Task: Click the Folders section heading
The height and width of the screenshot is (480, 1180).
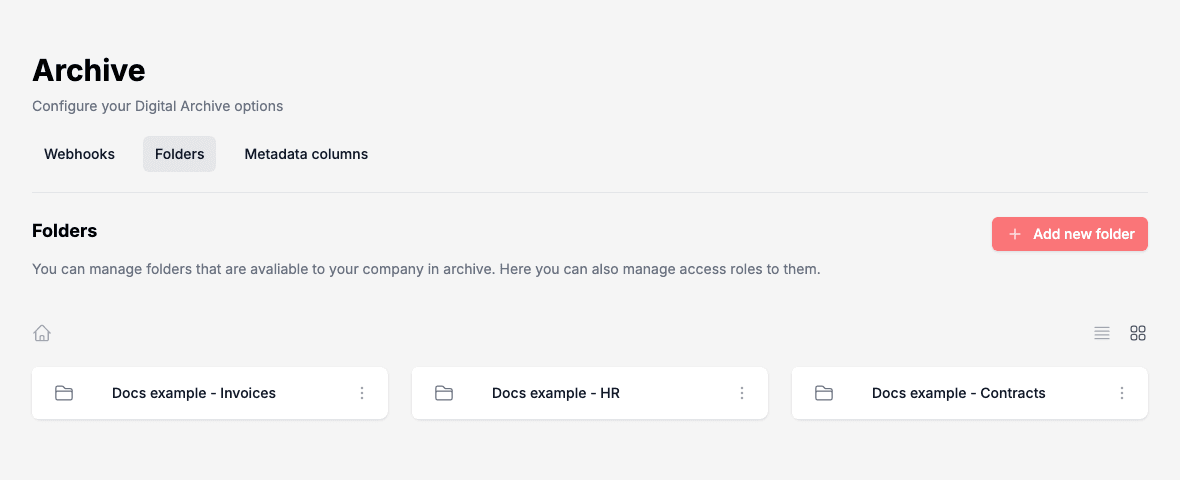Action: pos(65,231)
